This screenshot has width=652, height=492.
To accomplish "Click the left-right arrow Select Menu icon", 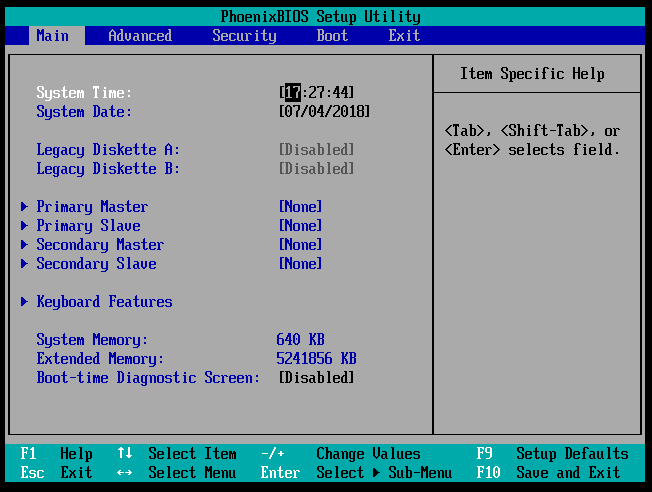I will pyautogui.click(x=125, y=472).
